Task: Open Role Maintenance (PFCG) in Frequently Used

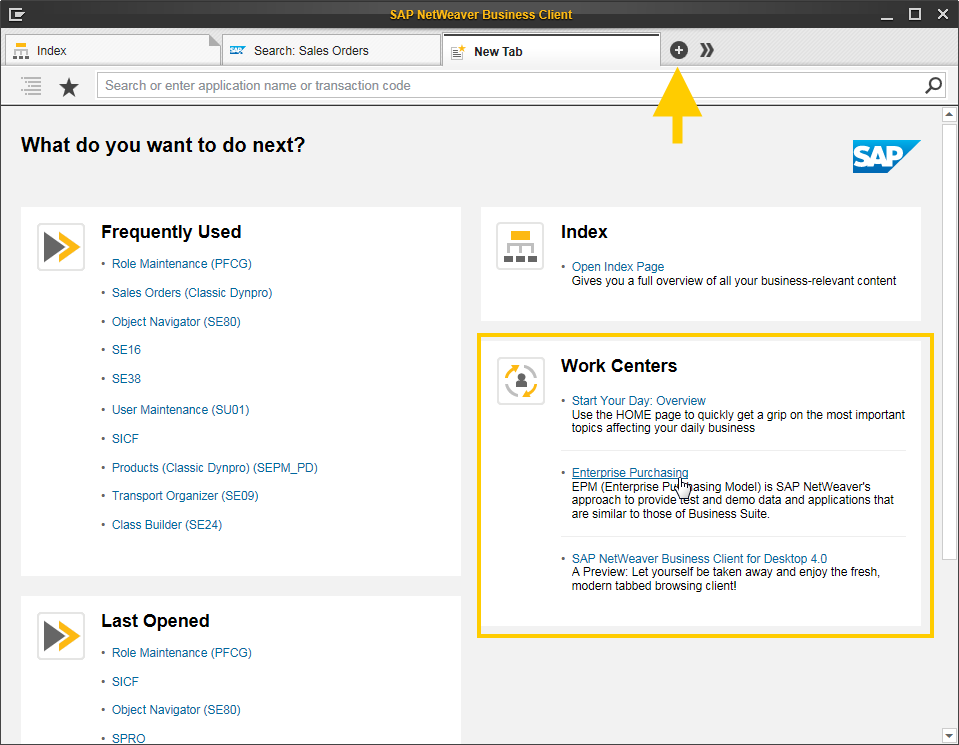Action: point(181,264)
